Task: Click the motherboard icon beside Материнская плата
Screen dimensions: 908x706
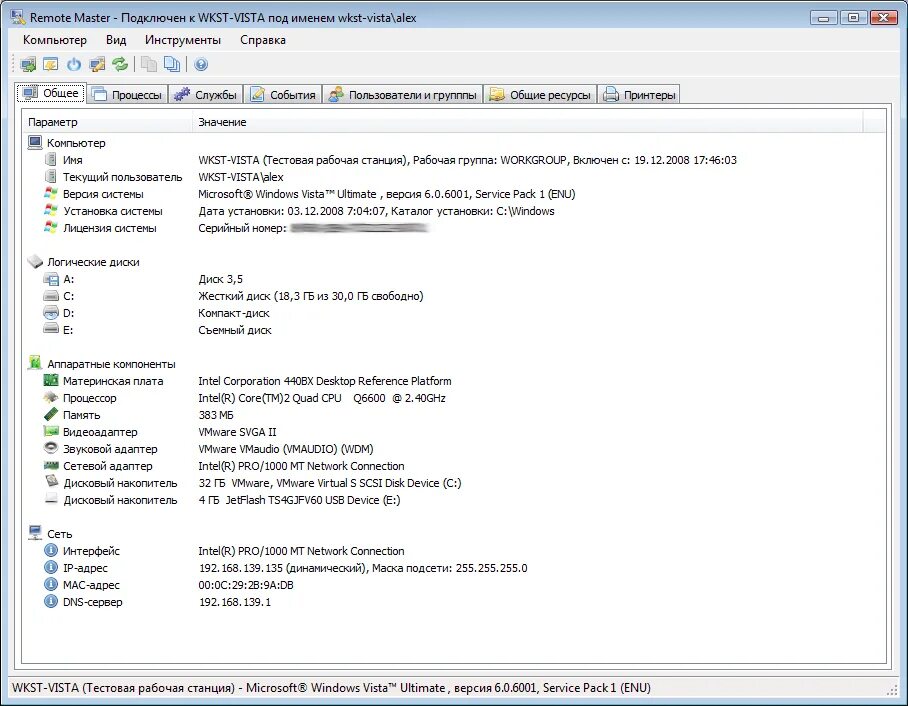Action: point(51,381)
